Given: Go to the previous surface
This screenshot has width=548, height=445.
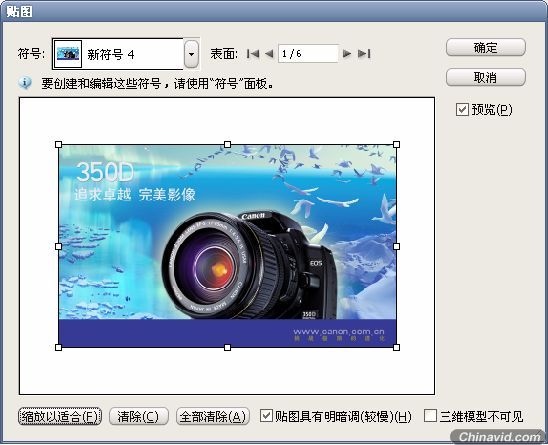Looking at the screenshot, I should tap(269, 54).
